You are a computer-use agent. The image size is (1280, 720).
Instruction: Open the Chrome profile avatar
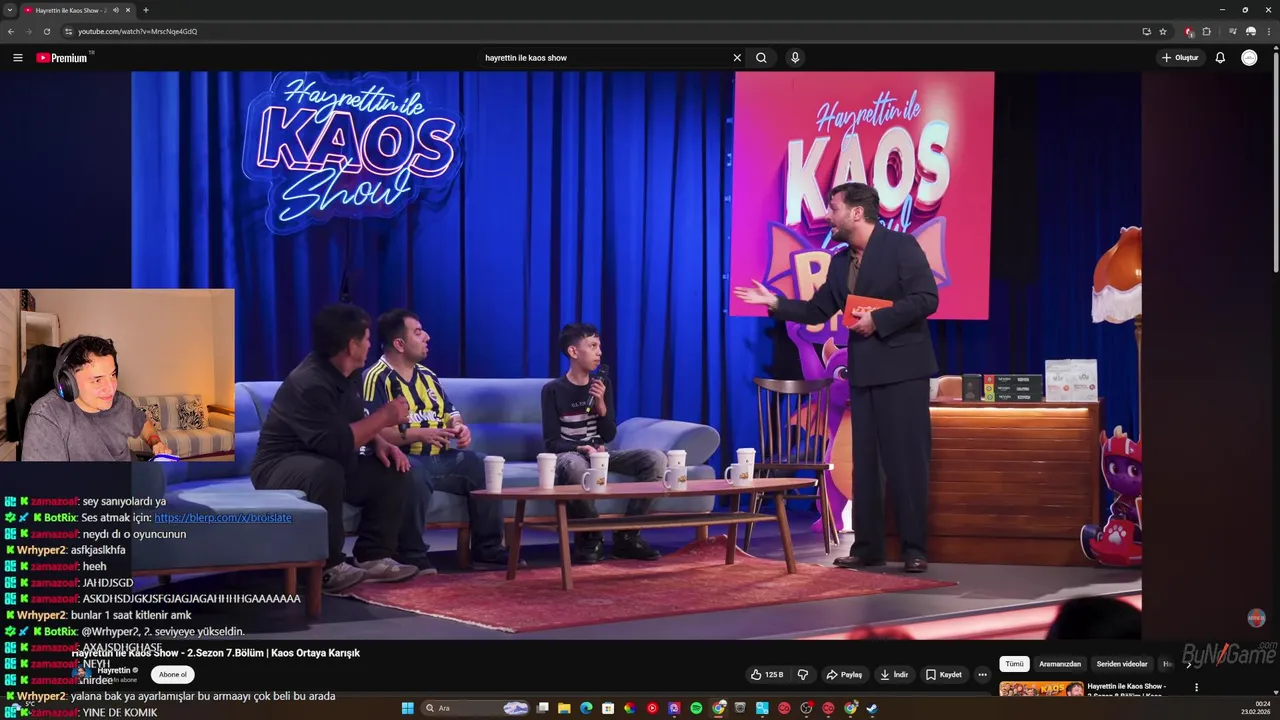tap(1250, 31)
